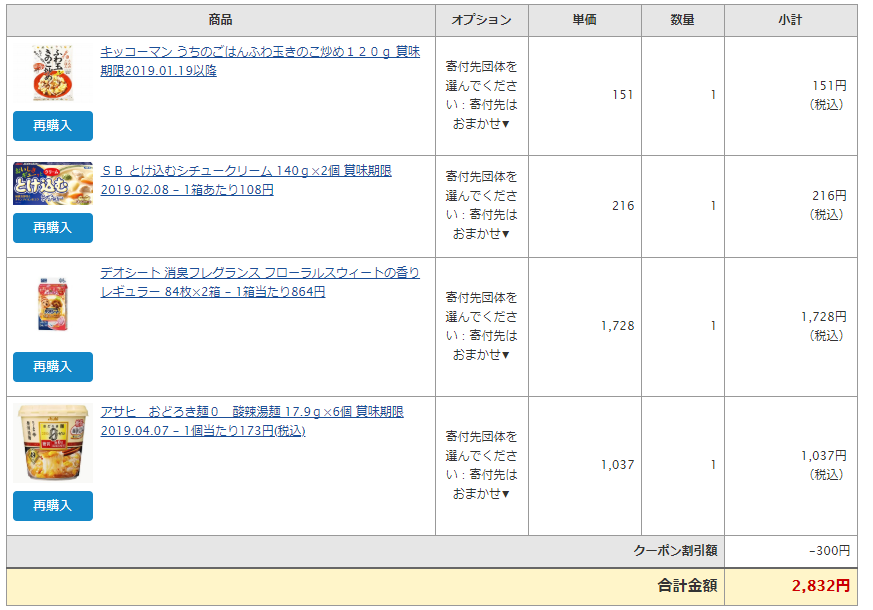
Task: Click subtotal 1,037円 (税込)
Action: (x=823, y=465)
